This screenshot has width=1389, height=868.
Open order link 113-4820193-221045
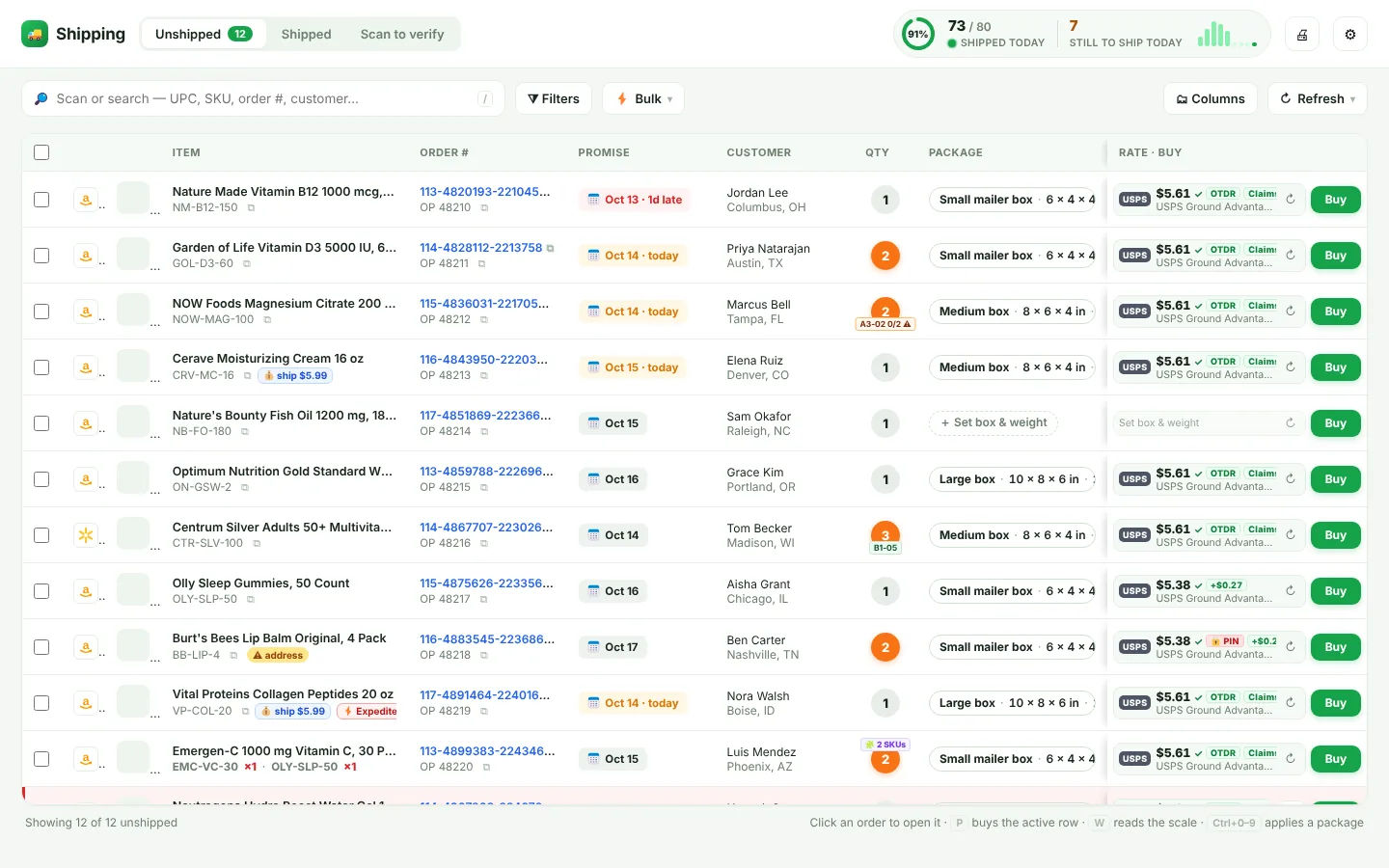point(485,192)
